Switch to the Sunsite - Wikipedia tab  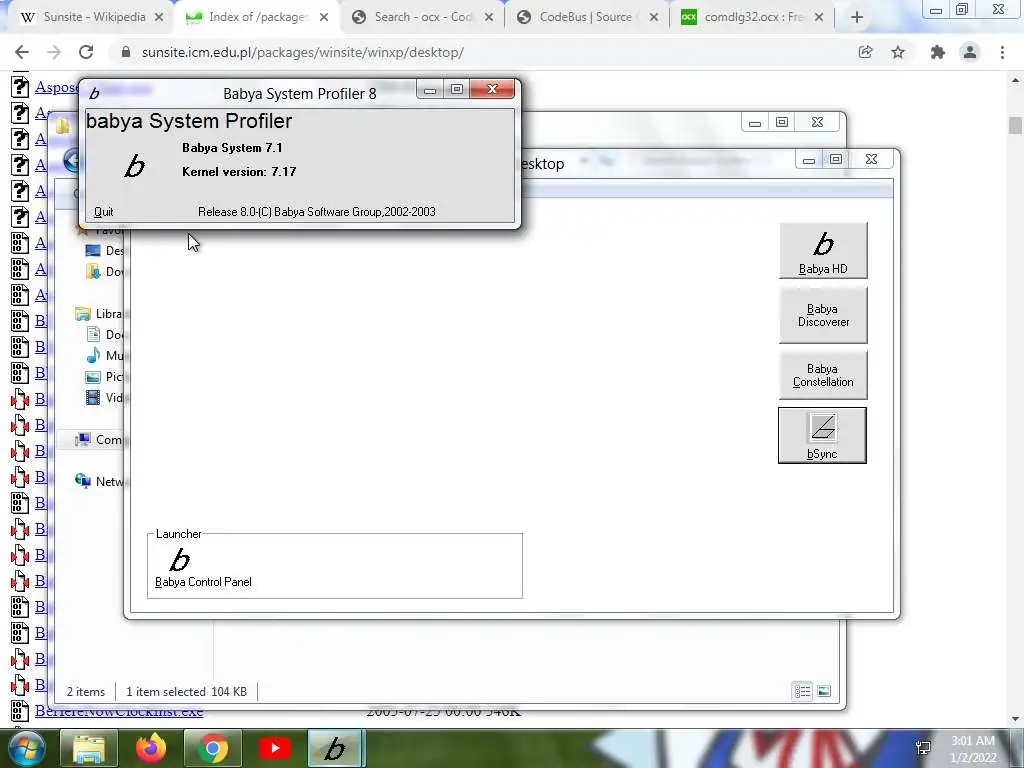click(93, 17)
